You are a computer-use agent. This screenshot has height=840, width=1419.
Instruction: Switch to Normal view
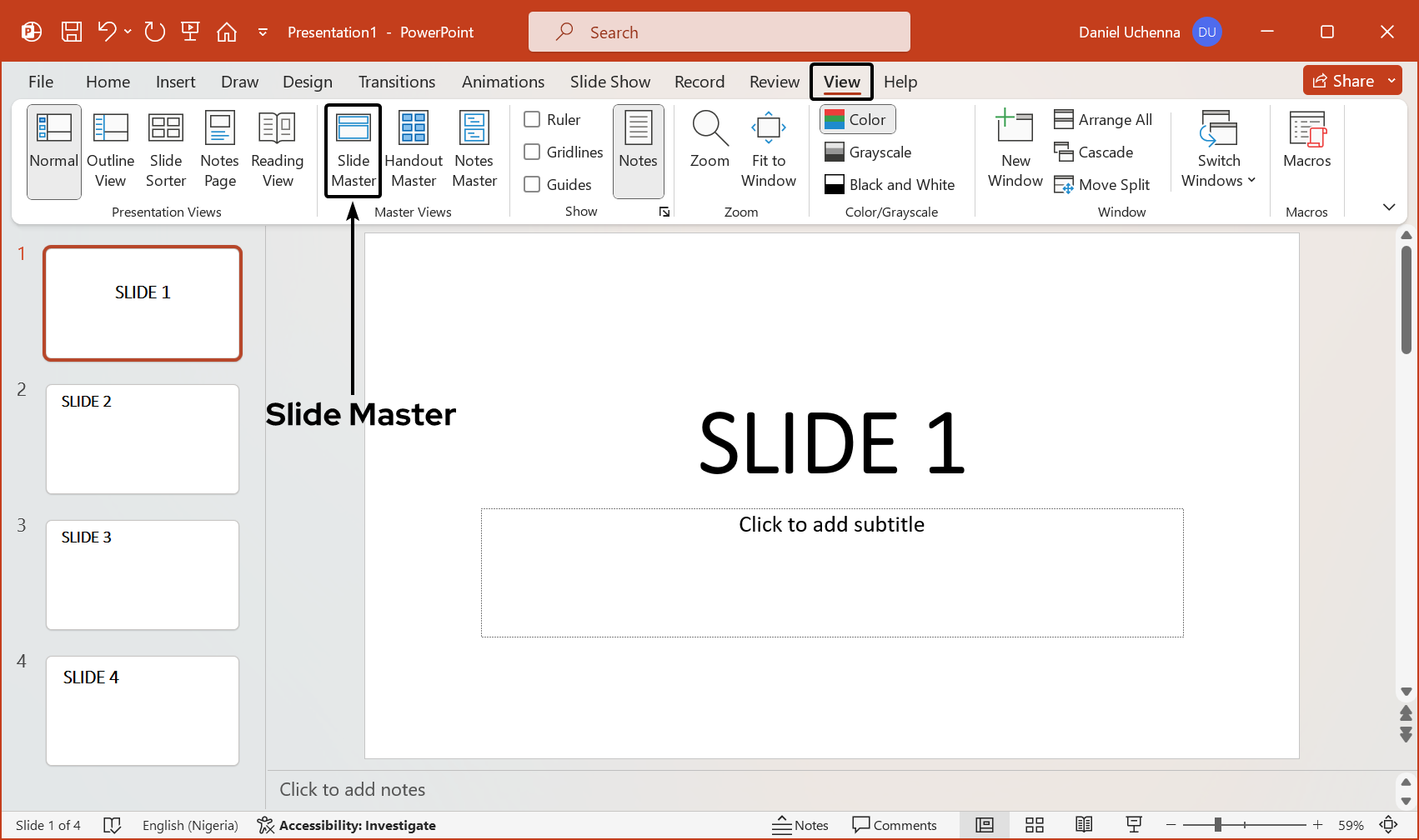53,150
